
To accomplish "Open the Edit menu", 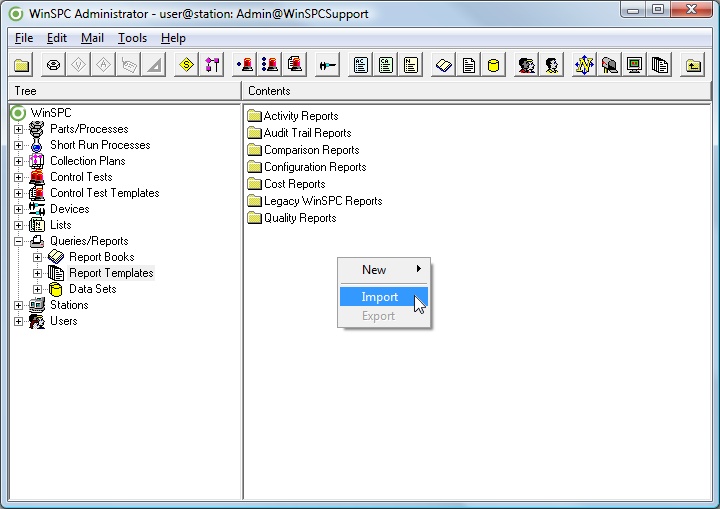I will click(x=57, y=38).
